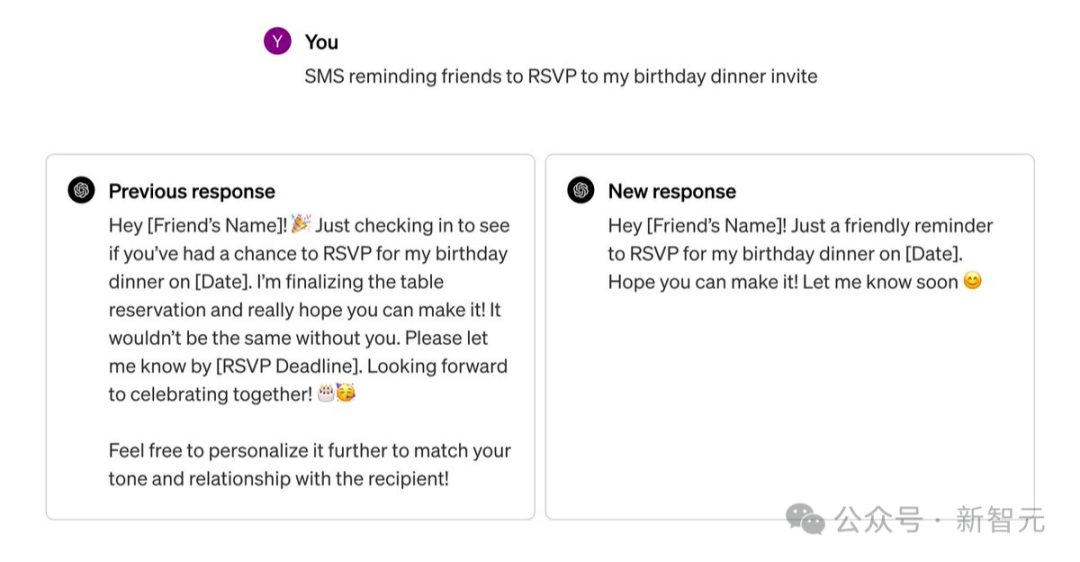
Task: Select the "Previous response" heading
Action: pos(191,191)
